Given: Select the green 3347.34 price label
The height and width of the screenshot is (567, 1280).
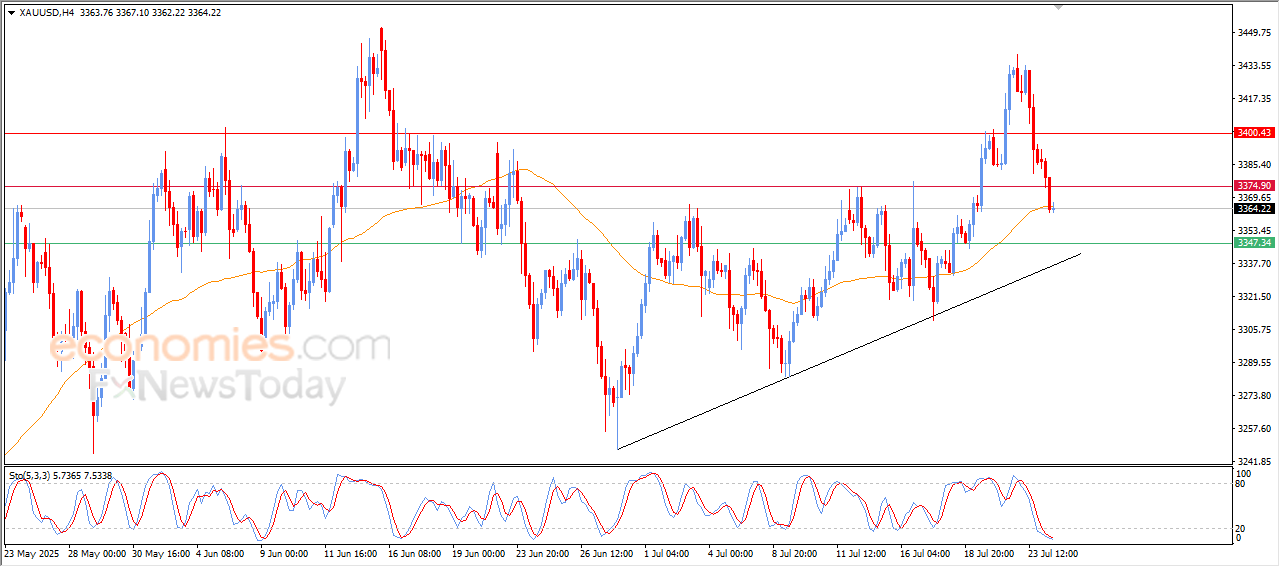Looking at the screenshot, I should point(1254,243).
